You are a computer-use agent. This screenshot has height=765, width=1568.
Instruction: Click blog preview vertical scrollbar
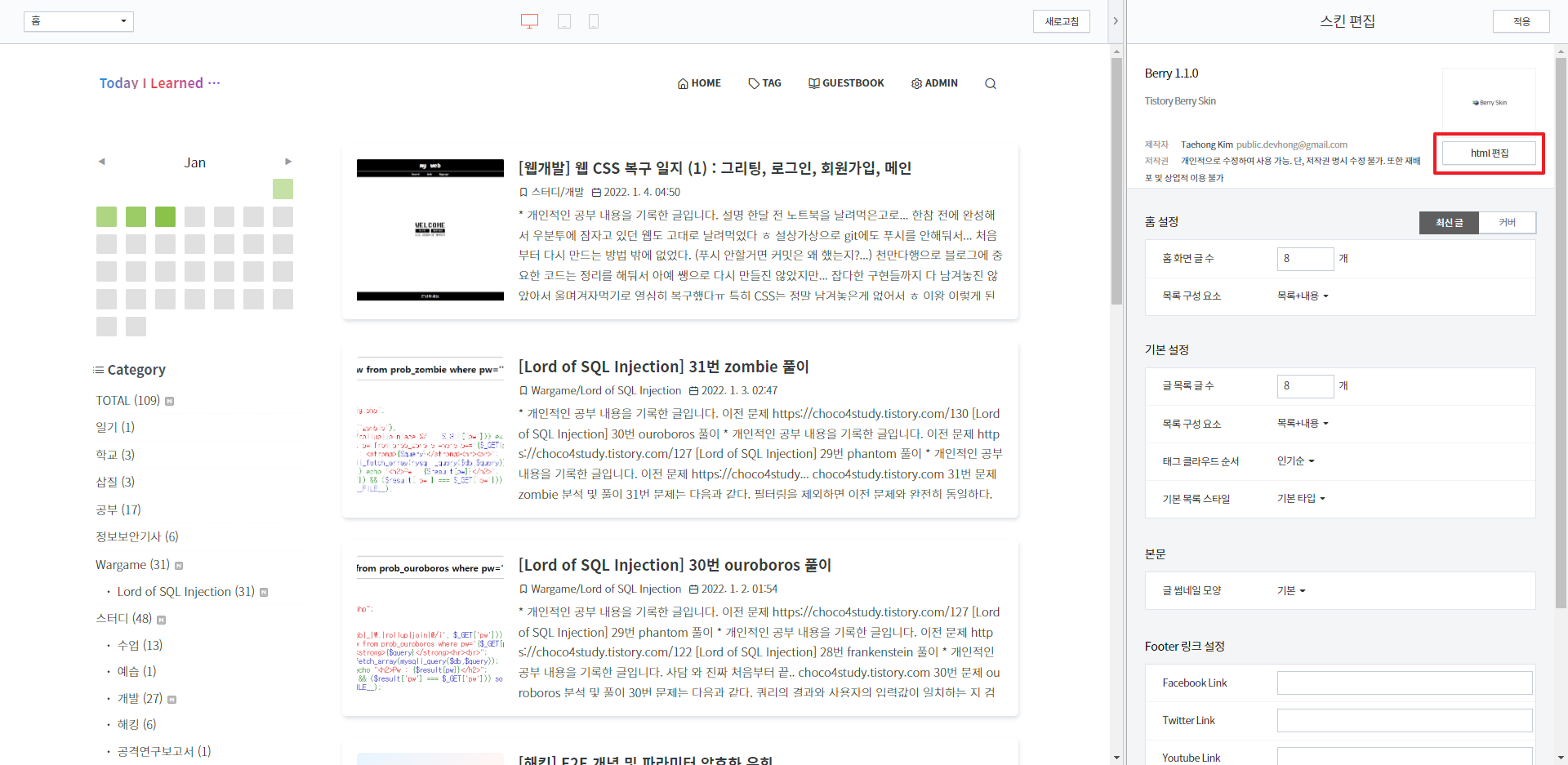[1116, 181]
